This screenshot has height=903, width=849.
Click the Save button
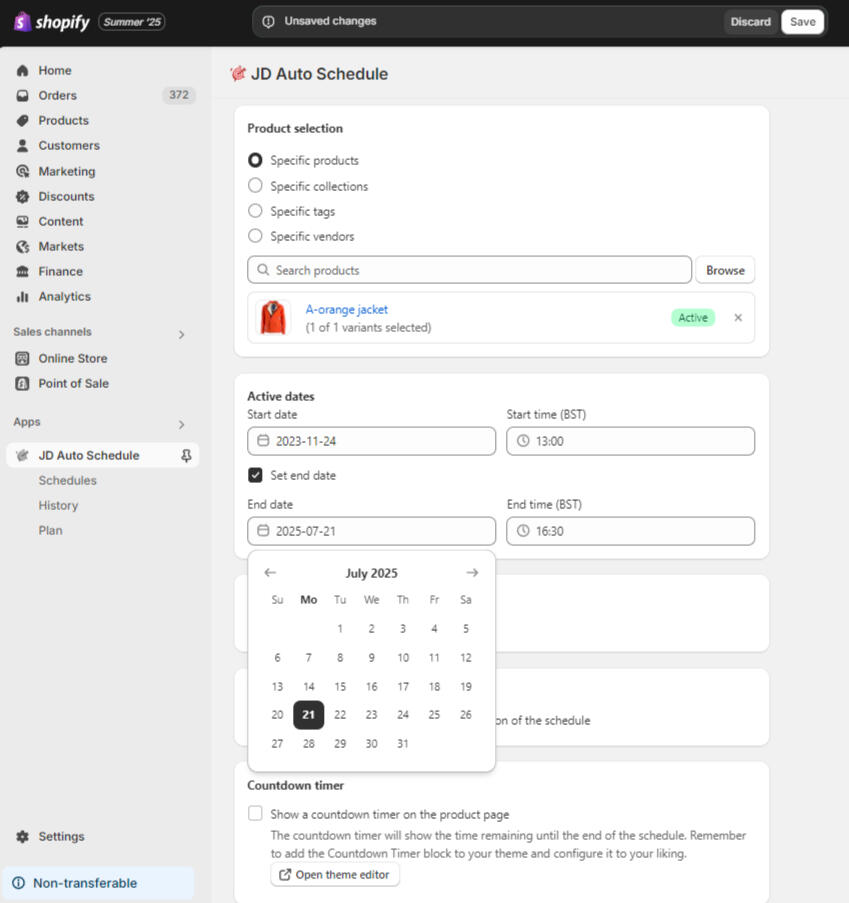(802, 22)
